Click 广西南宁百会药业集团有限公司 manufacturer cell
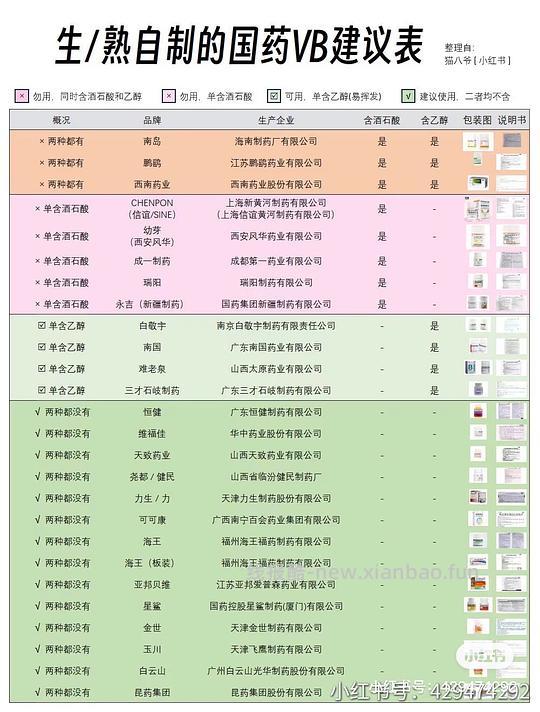Image resolution: width=540 pixels, height=712 pixels. [276, 520]
